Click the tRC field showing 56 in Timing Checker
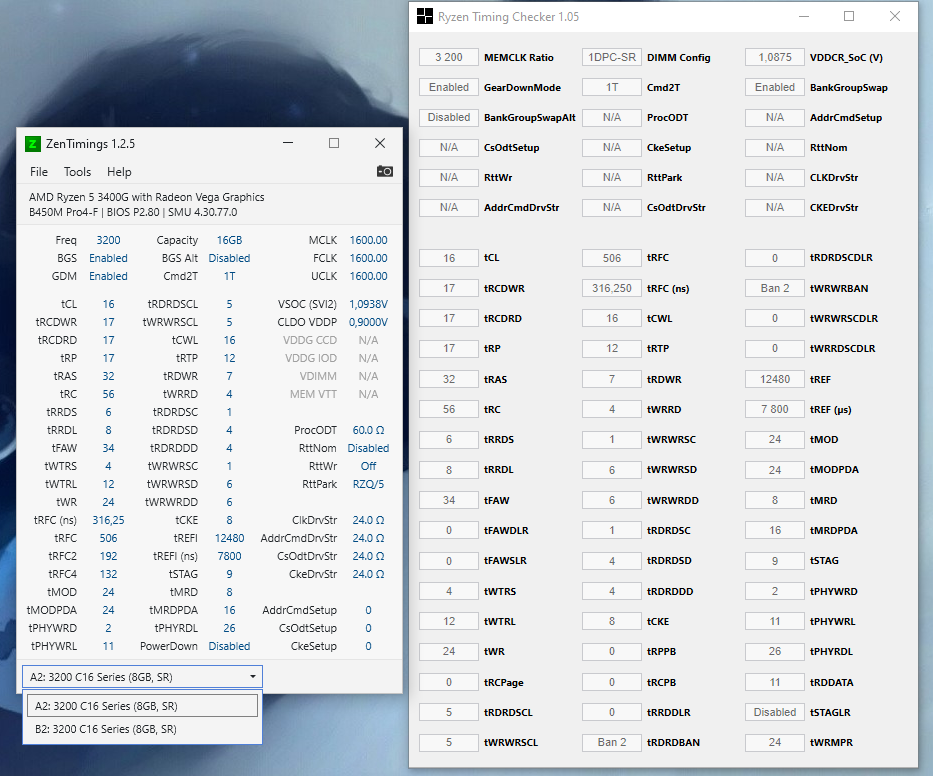Screen dimensions: 933x776 449,409
